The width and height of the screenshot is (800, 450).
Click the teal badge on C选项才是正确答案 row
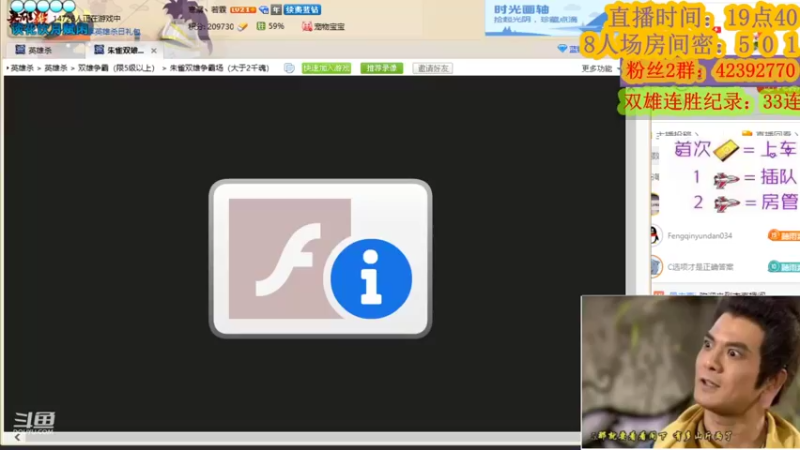pos(784,266)
